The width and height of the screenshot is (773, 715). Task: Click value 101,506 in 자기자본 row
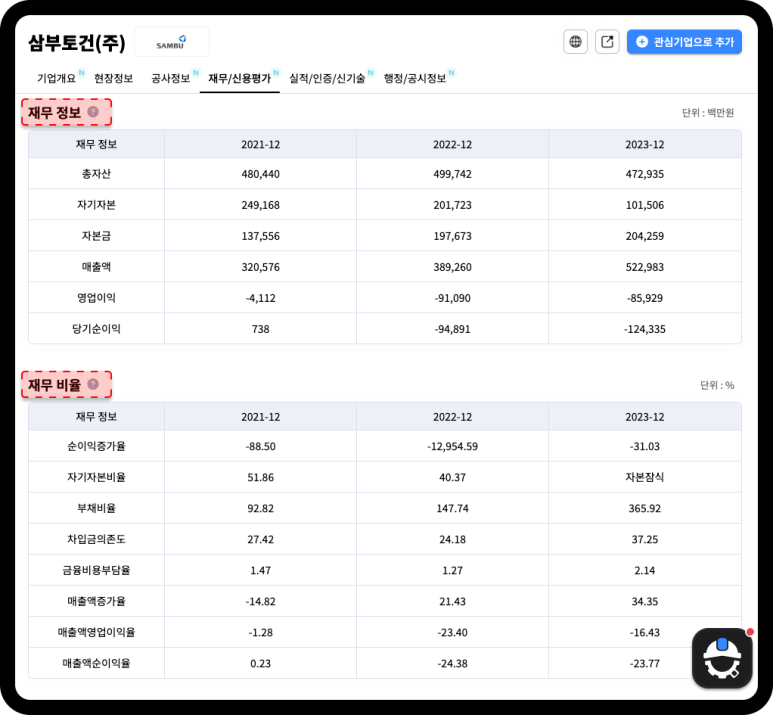click(x=645, y=205)
